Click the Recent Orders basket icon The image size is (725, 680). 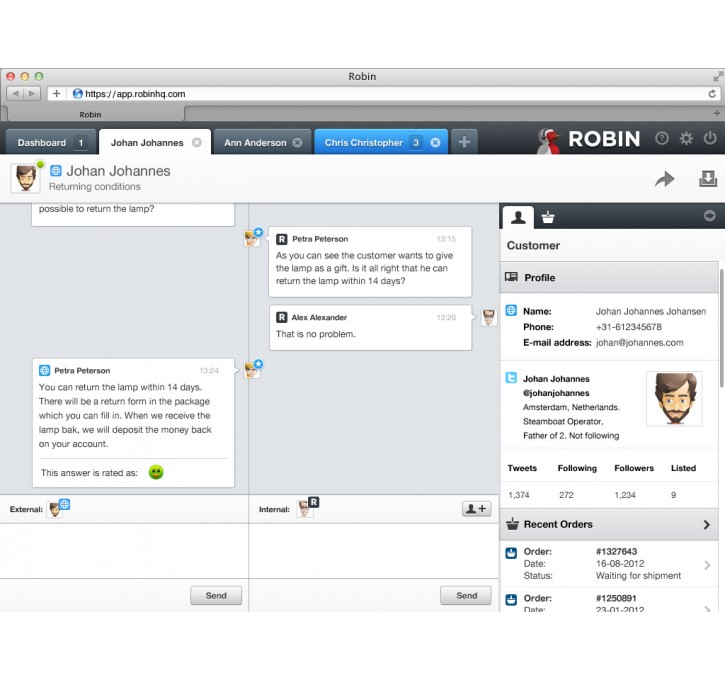[512, 524]
